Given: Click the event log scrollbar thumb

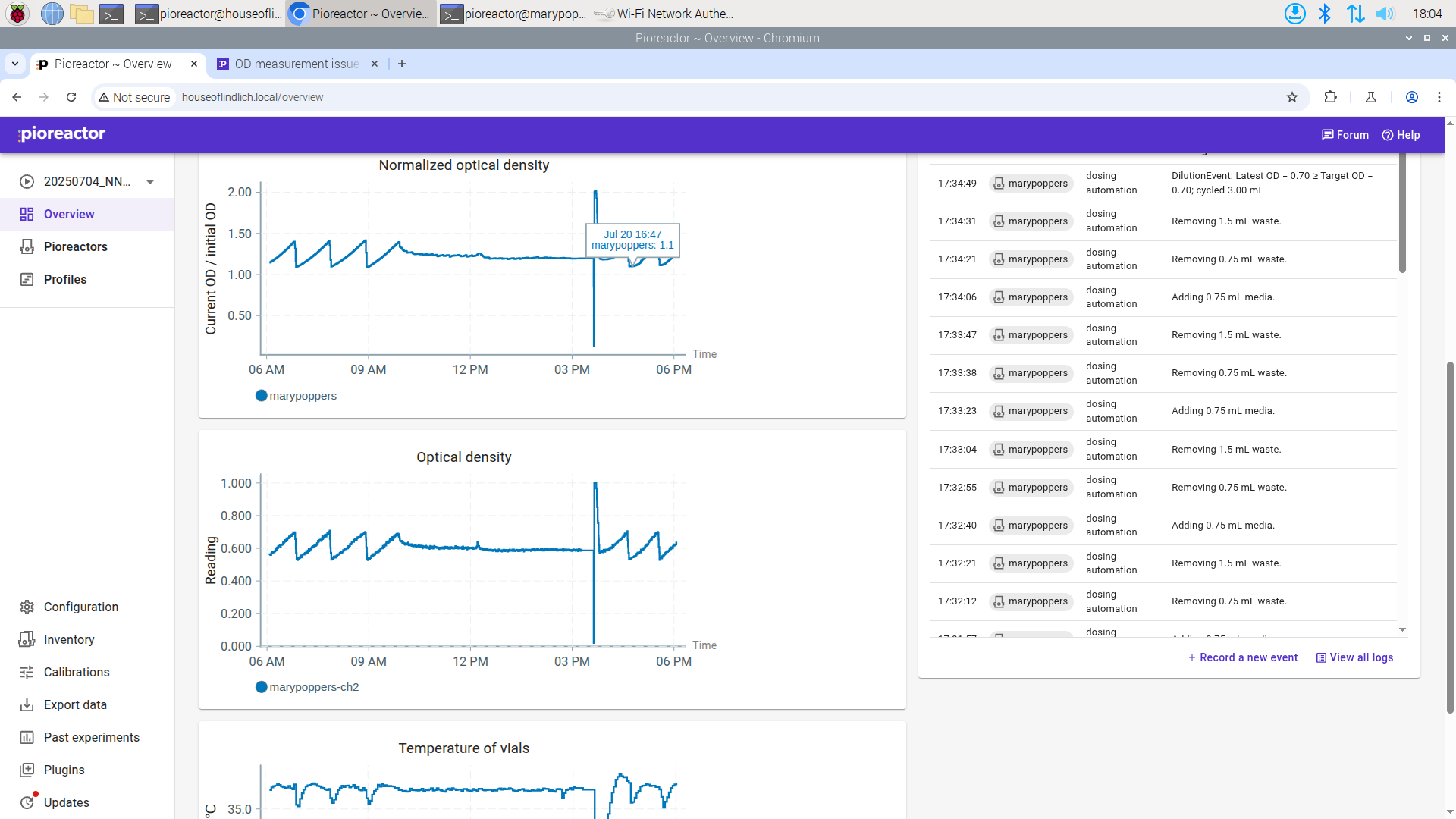Looking at the screenshot, I should click(1402, 212).
